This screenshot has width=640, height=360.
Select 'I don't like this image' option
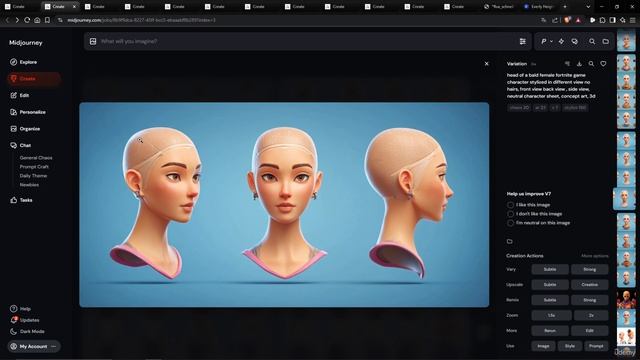[510, 214]
